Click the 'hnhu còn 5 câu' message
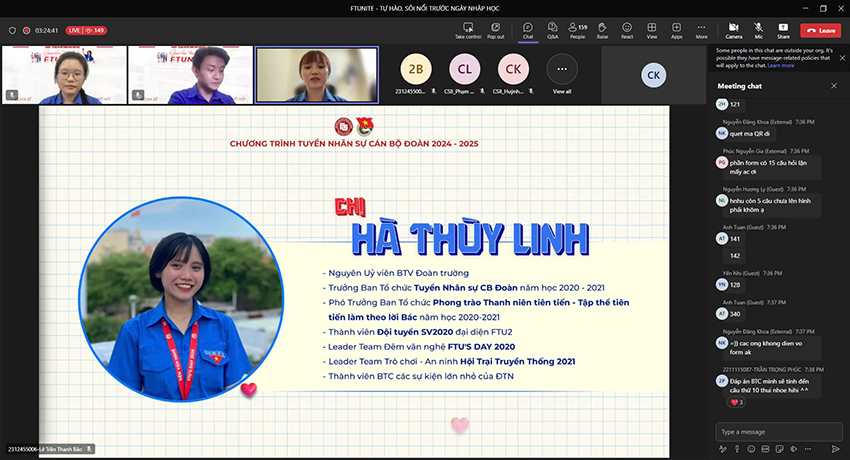Screen dimensions: 850x460 (774, 205)
